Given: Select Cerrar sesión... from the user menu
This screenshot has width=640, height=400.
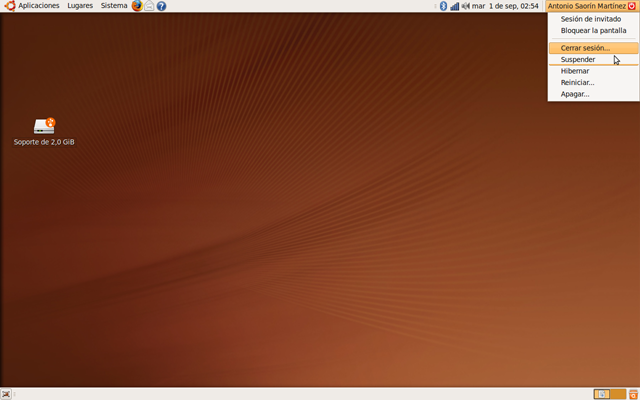Looking at the screenshot, I should [585, 48].
